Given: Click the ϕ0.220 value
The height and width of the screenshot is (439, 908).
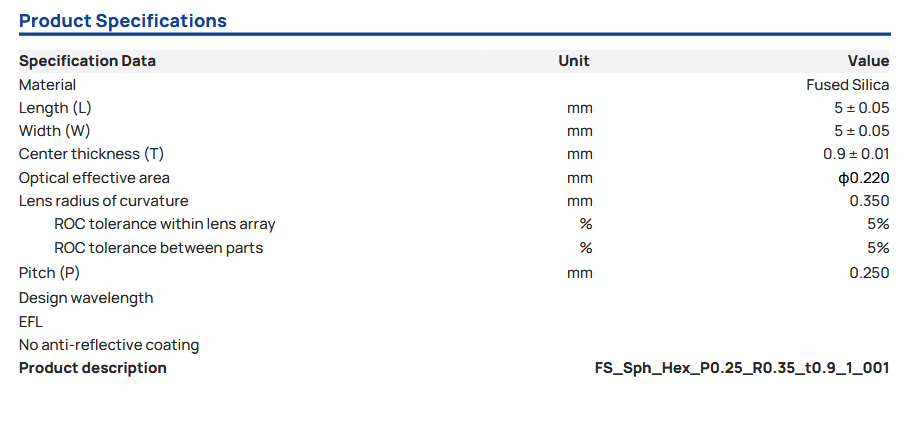Looking at the screenshot, I should click(x=863, y=178).
